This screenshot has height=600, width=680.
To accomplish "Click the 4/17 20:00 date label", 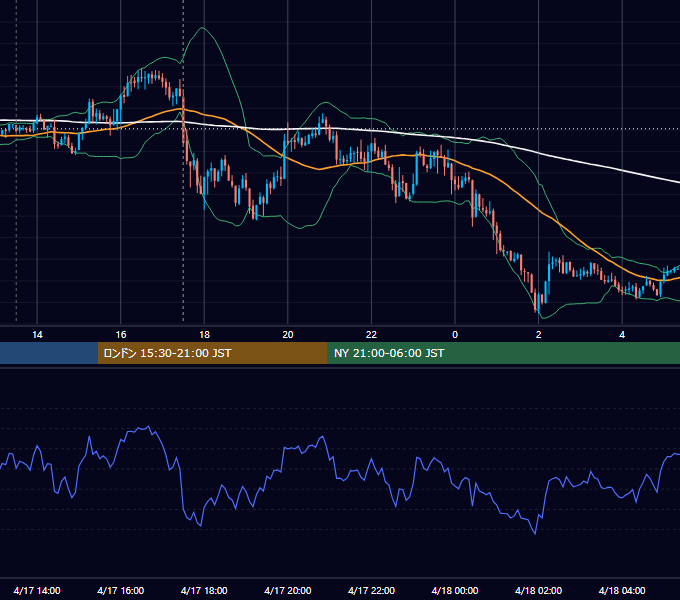I will click(x=288, y=590).
